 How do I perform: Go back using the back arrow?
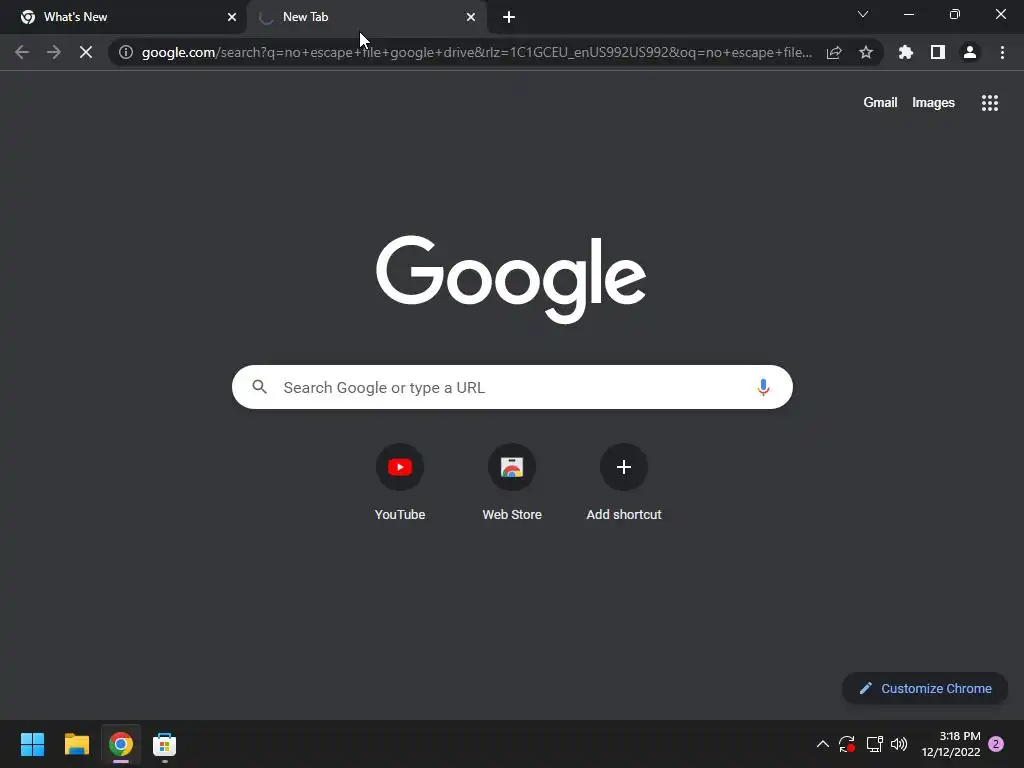22,52
